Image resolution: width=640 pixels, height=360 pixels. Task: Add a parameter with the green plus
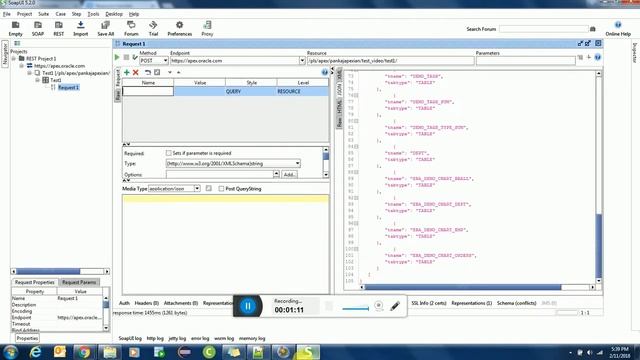coord(127,72)
